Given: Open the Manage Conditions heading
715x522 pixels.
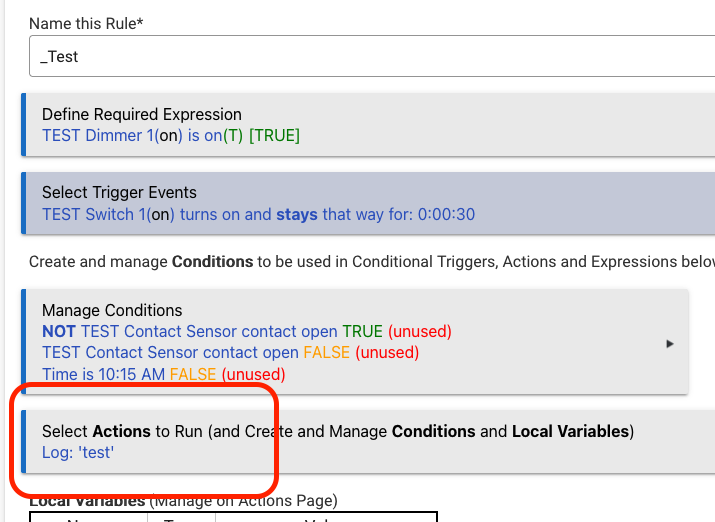Looking at the screenshot, I should point(112,310).
